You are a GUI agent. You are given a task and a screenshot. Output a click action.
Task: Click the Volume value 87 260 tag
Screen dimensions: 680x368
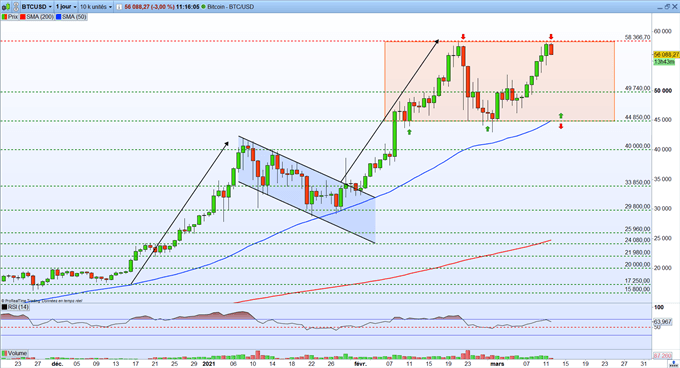coord(662,355)
